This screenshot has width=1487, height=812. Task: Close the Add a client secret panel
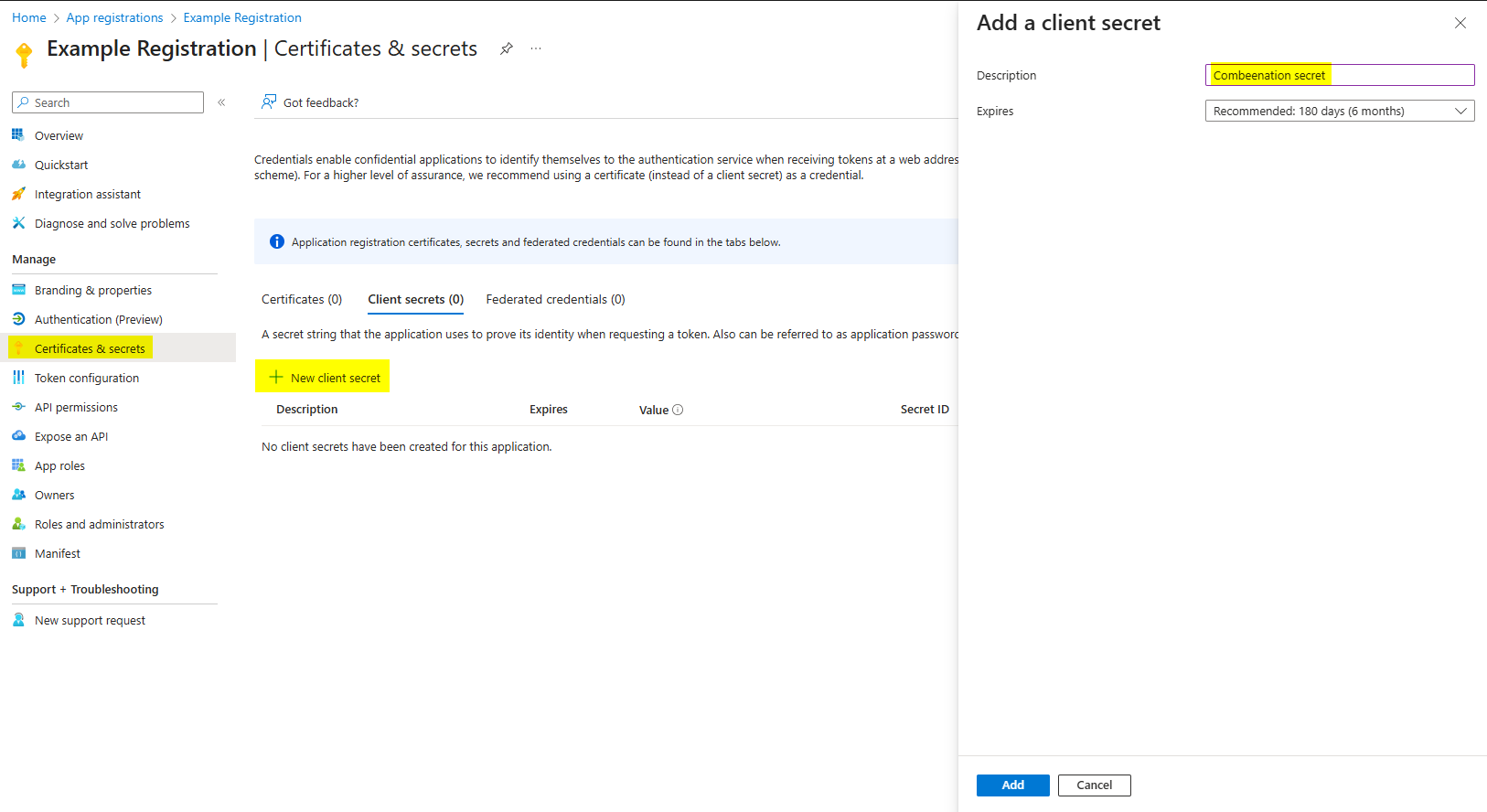point(1460,23)
